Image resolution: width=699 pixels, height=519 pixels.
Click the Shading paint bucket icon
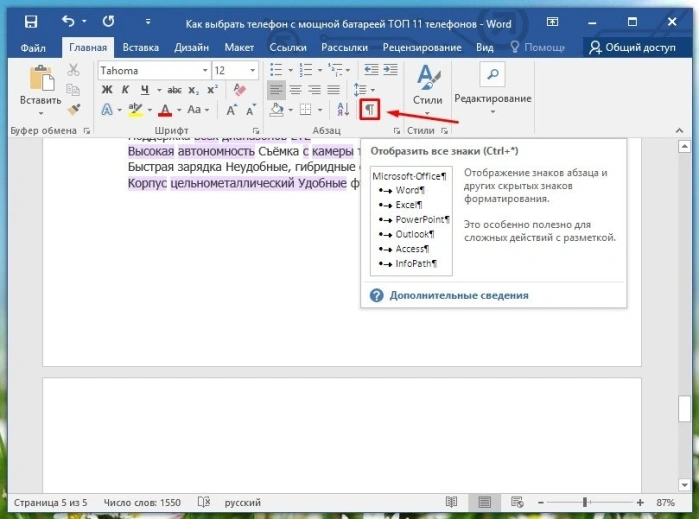277,109
